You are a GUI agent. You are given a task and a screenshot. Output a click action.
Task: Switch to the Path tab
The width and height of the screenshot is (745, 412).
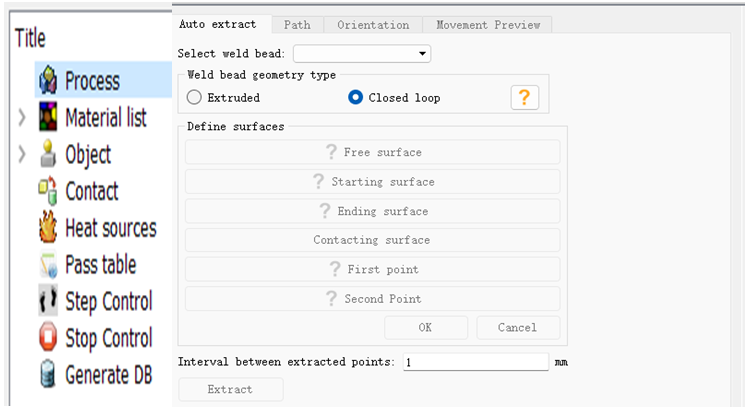296,25
